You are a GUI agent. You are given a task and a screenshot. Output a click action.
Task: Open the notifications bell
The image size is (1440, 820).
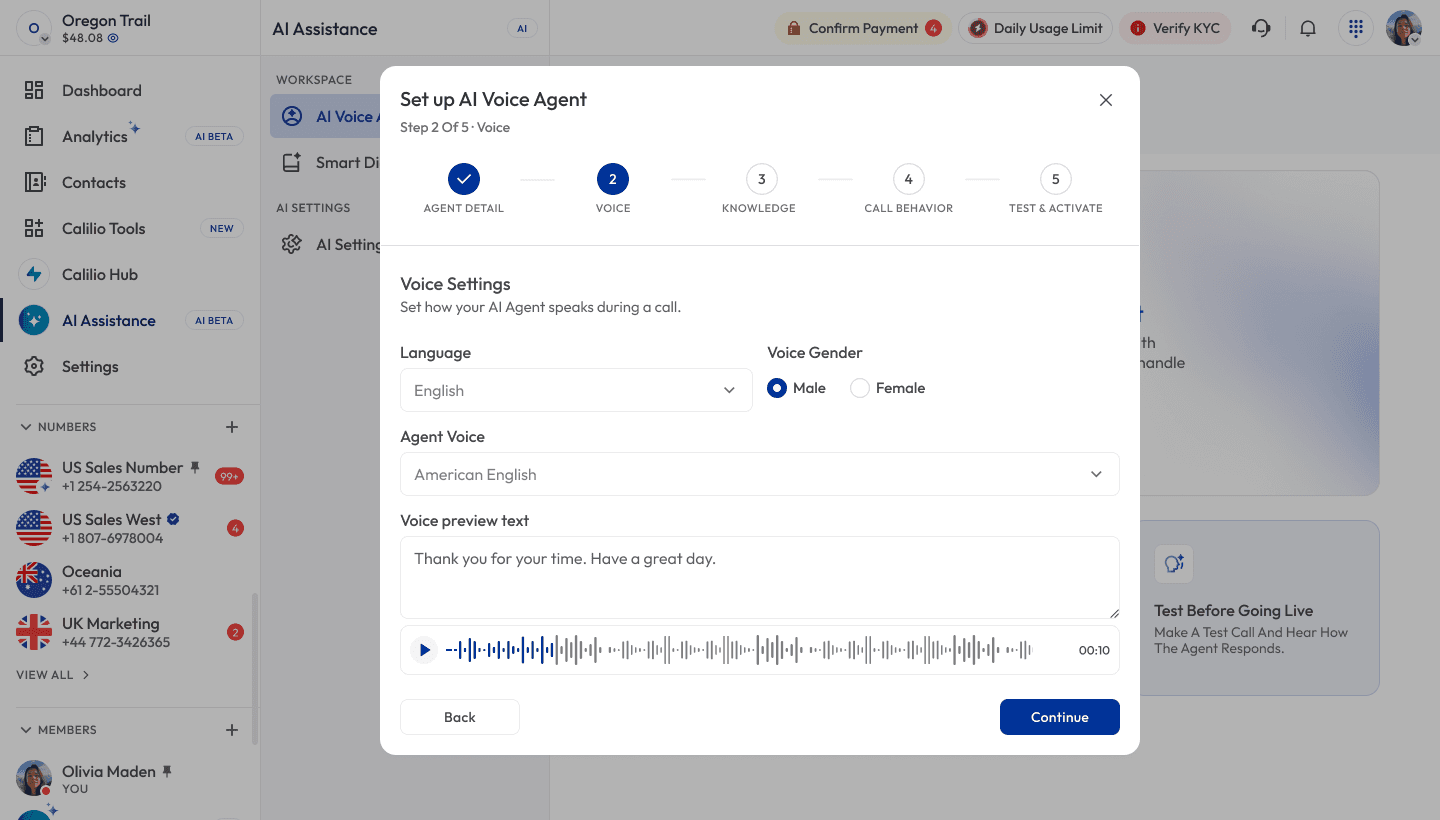click(x=1308, y=28)
